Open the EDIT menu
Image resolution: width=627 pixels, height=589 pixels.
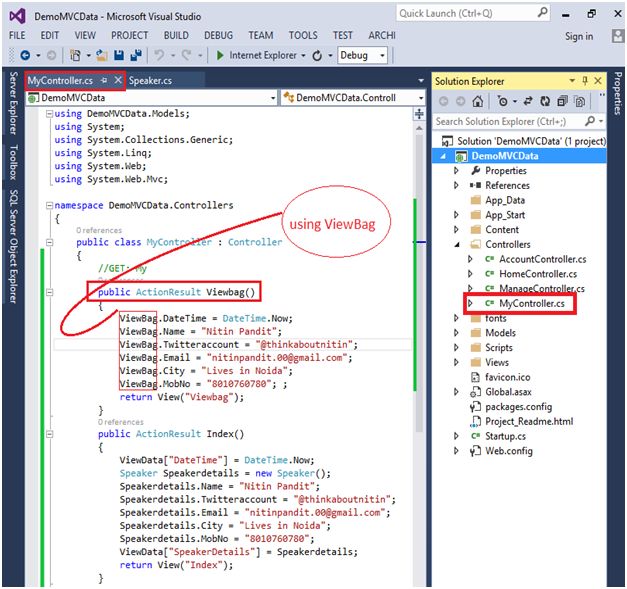[50, 36]
